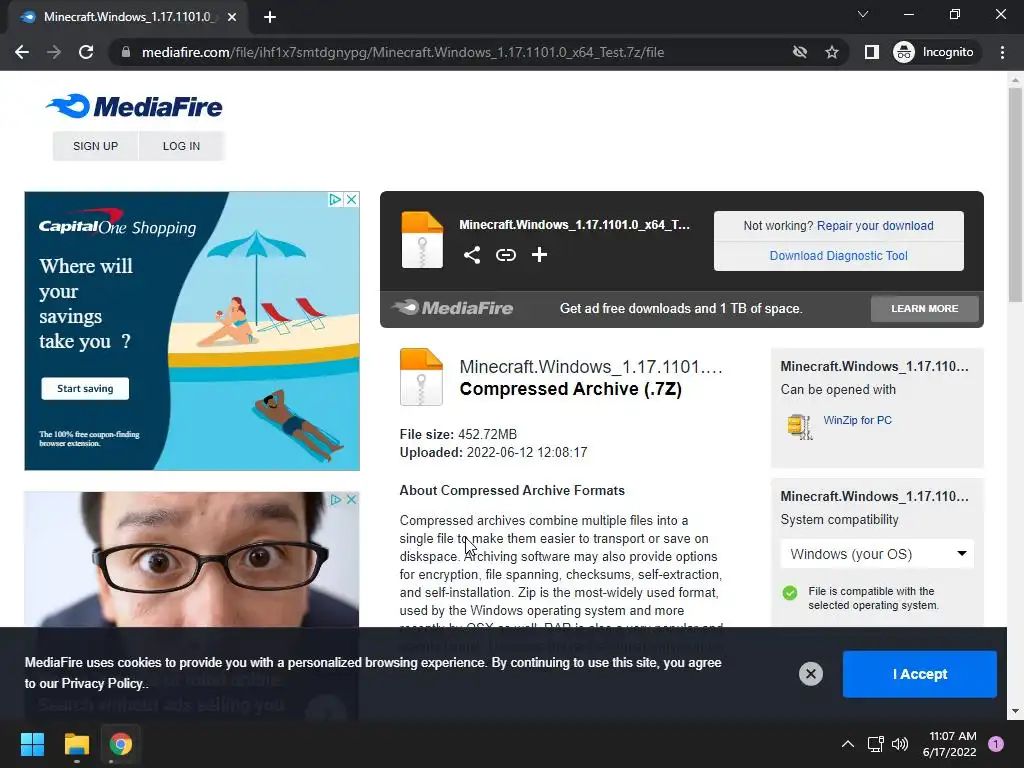Open the notification center badge
Image resolution: width=1024 pixels, height=768 pixels.
(996, 744)
